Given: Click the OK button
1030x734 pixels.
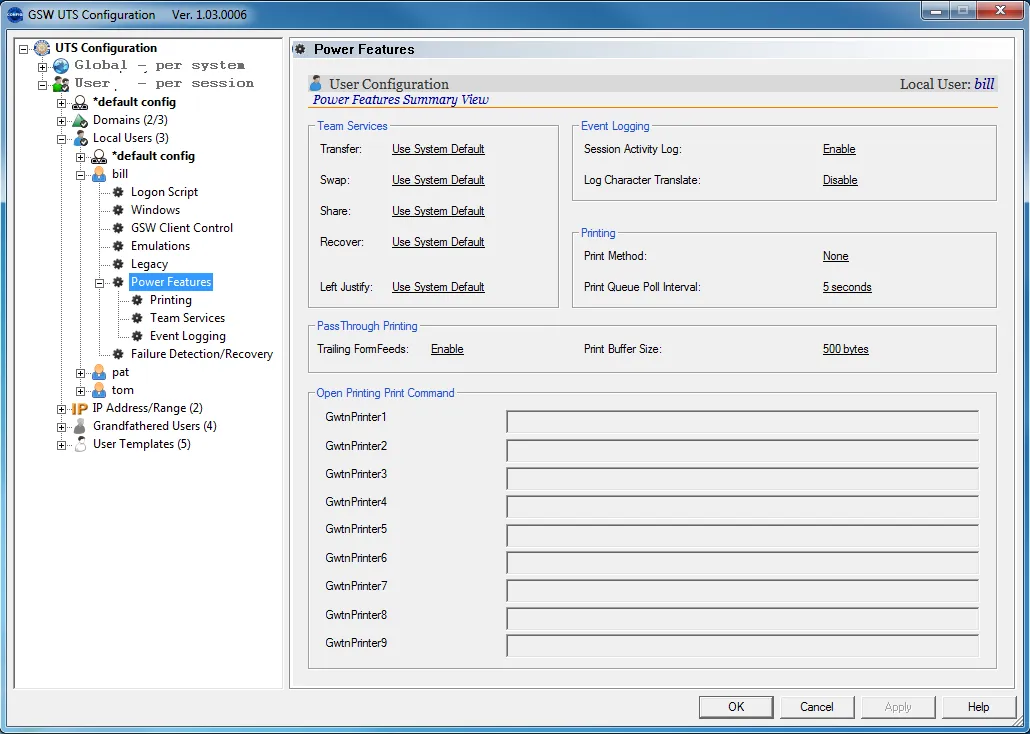Looking at the screenshot, I should 736,707.
